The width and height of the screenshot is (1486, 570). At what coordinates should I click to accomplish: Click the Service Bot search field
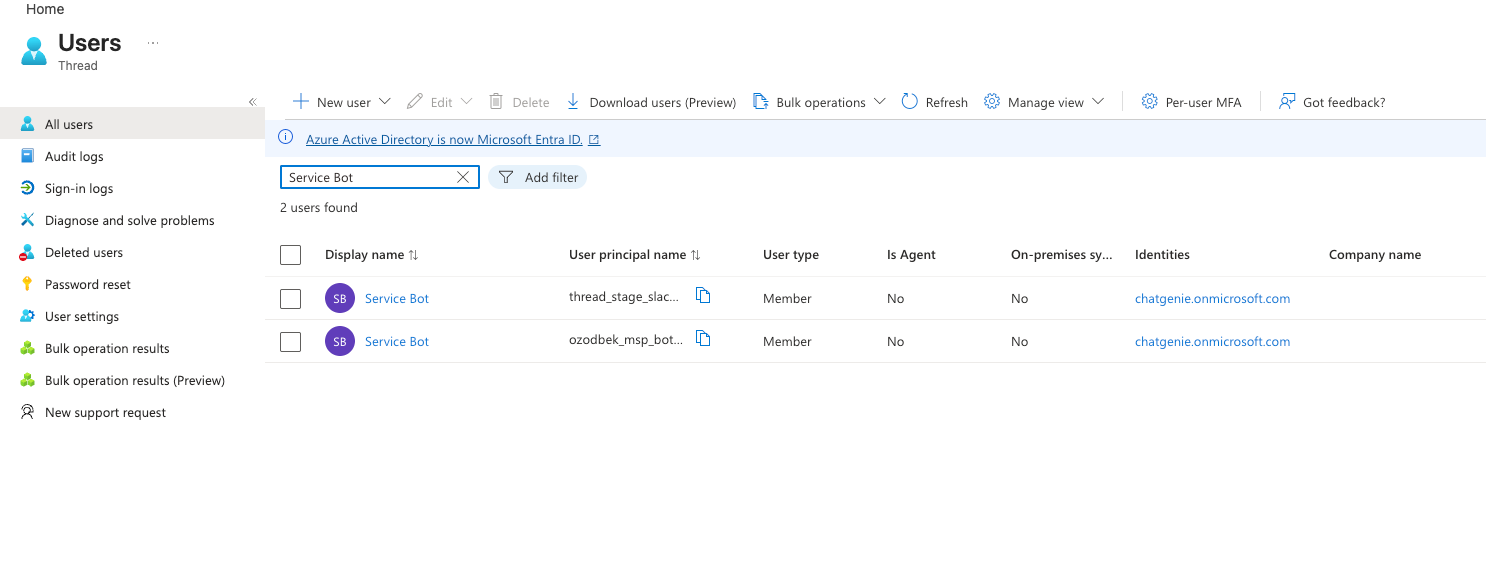click(x=368, y=177)
